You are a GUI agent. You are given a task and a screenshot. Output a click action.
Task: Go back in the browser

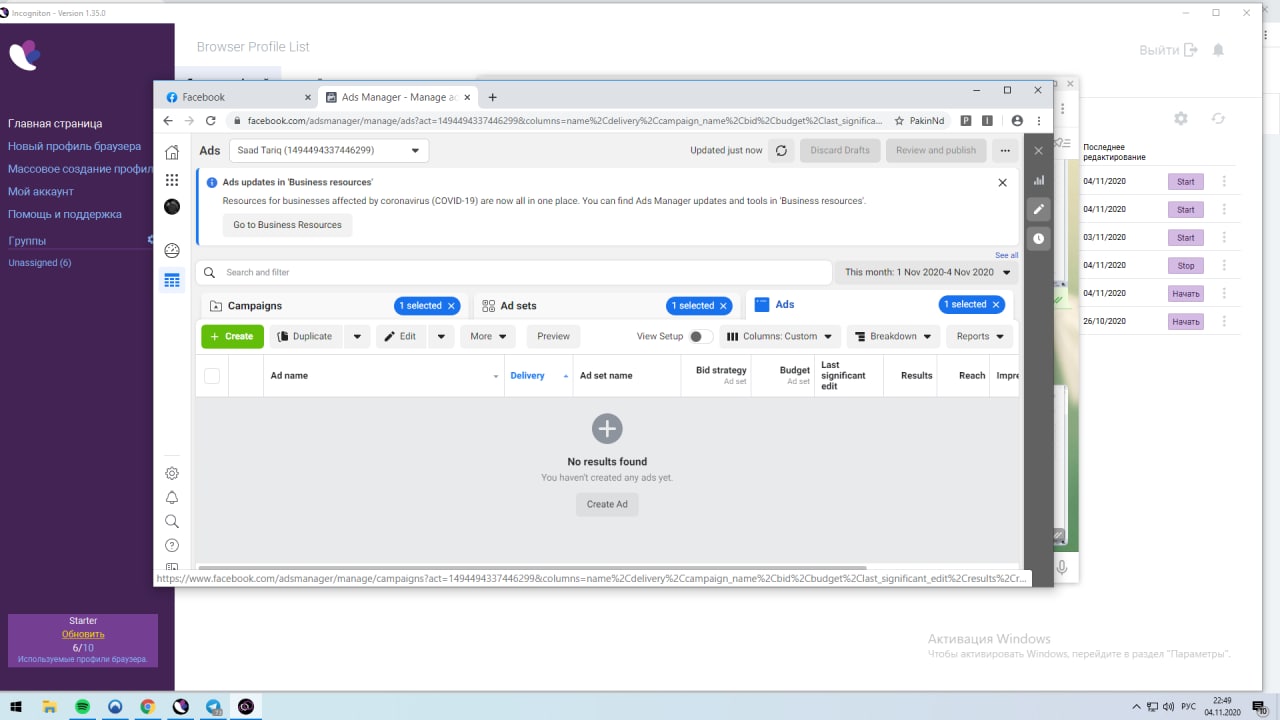168,120
